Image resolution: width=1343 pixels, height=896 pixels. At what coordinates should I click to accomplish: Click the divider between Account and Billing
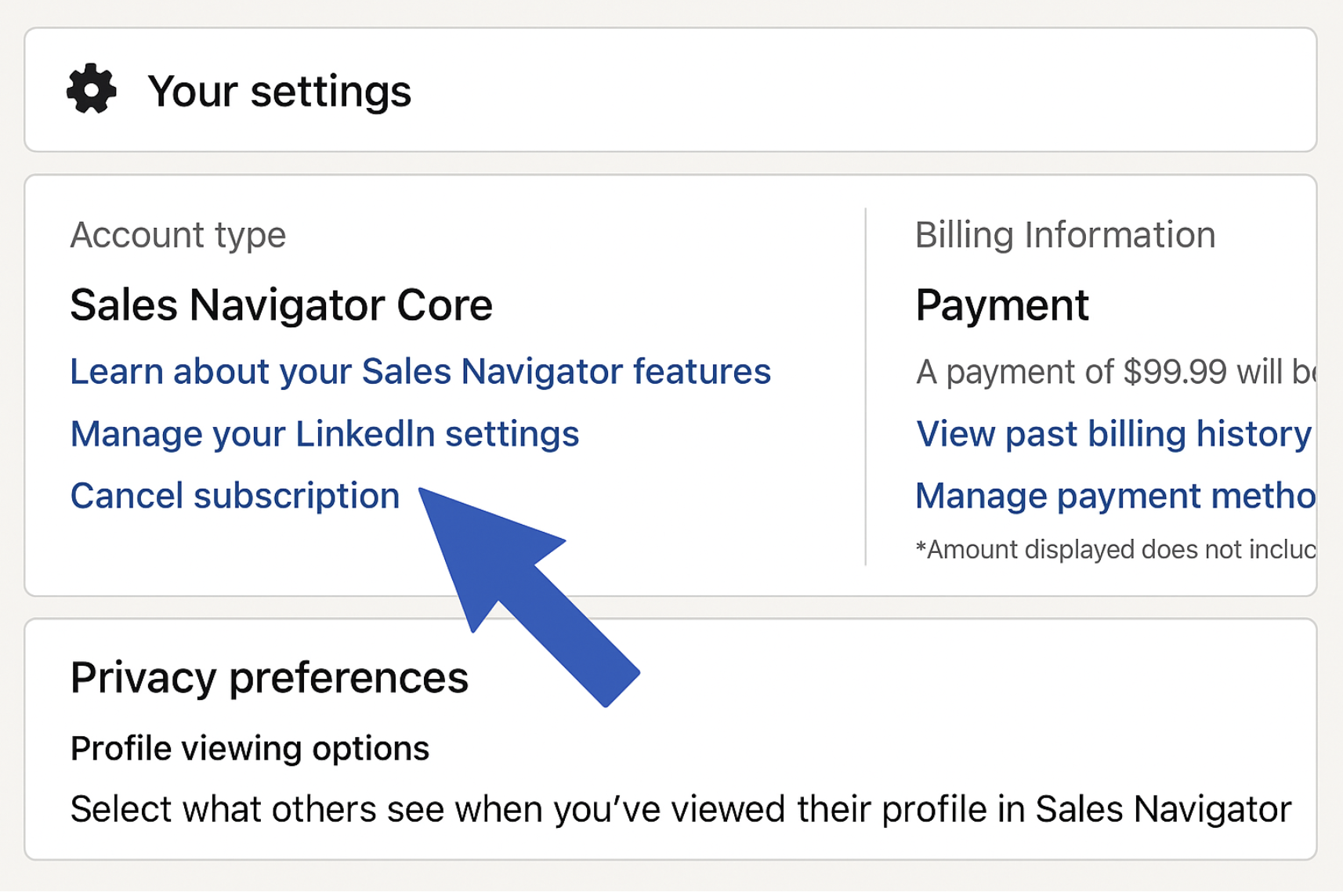(x=866, y=386)
